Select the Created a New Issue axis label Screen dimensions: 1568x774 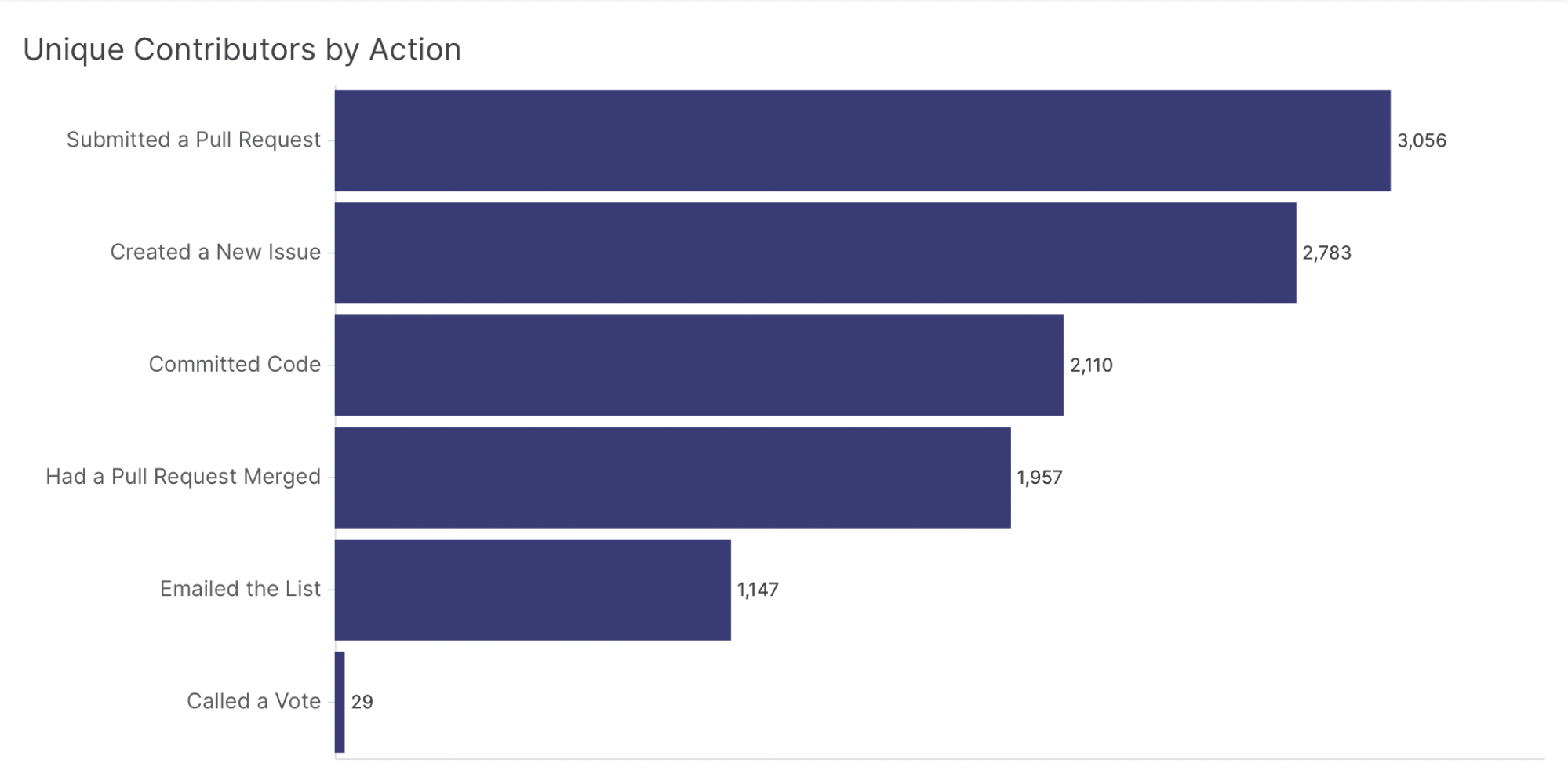pos(215,252)
